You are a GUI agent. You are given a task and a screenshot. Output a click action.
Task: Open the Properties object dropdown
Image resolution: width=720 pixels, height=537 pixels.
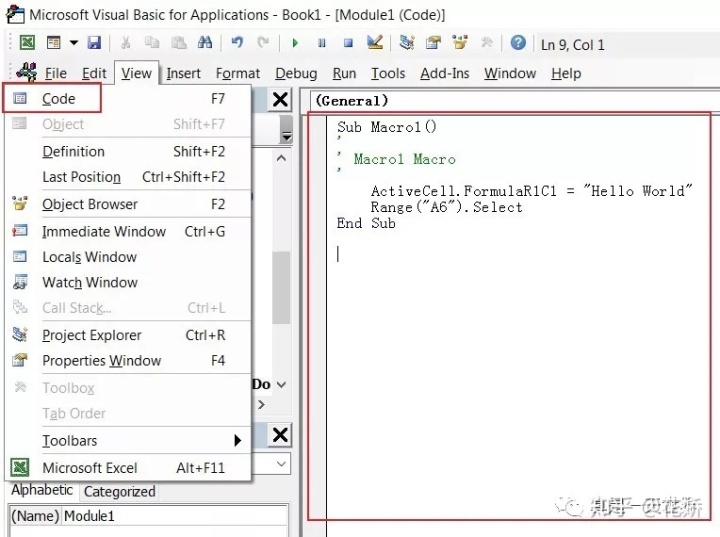point(281,464)
